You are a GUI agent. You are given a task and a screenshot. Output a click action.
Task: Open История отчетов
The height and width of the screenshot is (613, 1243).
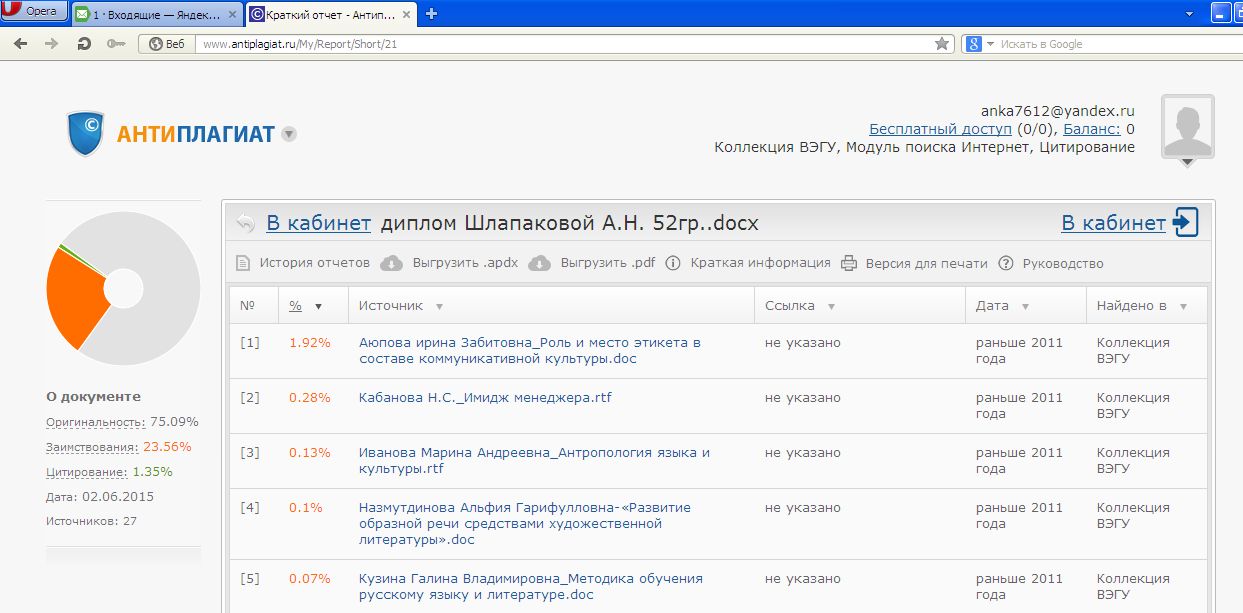click(314, 263)
